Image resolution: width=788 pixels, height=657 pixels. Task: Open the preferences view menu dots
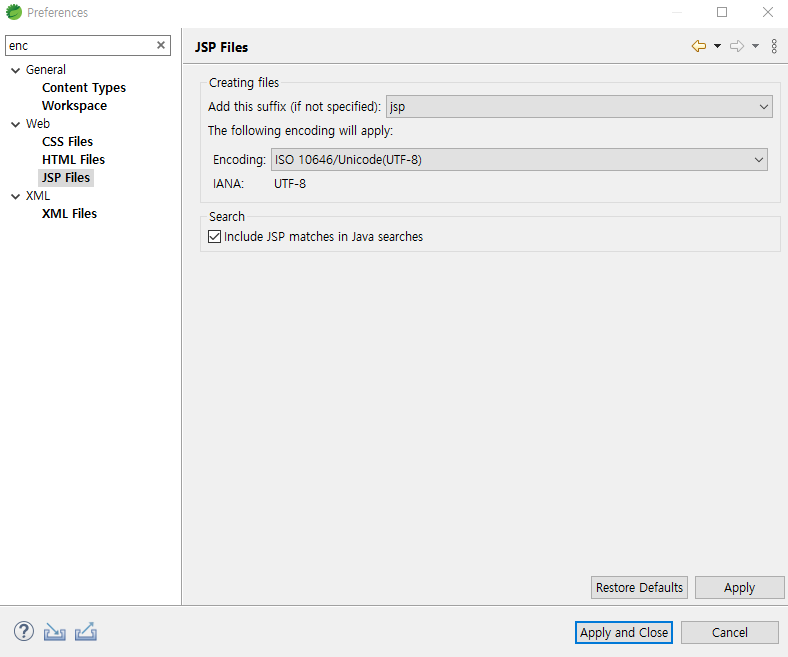point(774,46)
